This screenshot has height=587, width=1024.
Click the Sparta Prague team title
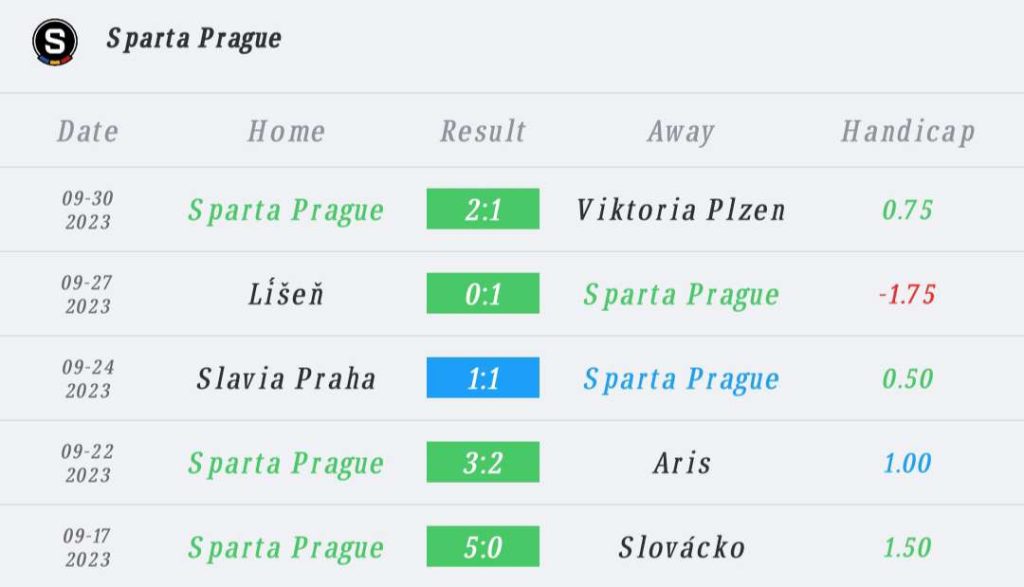coord(194,39)
